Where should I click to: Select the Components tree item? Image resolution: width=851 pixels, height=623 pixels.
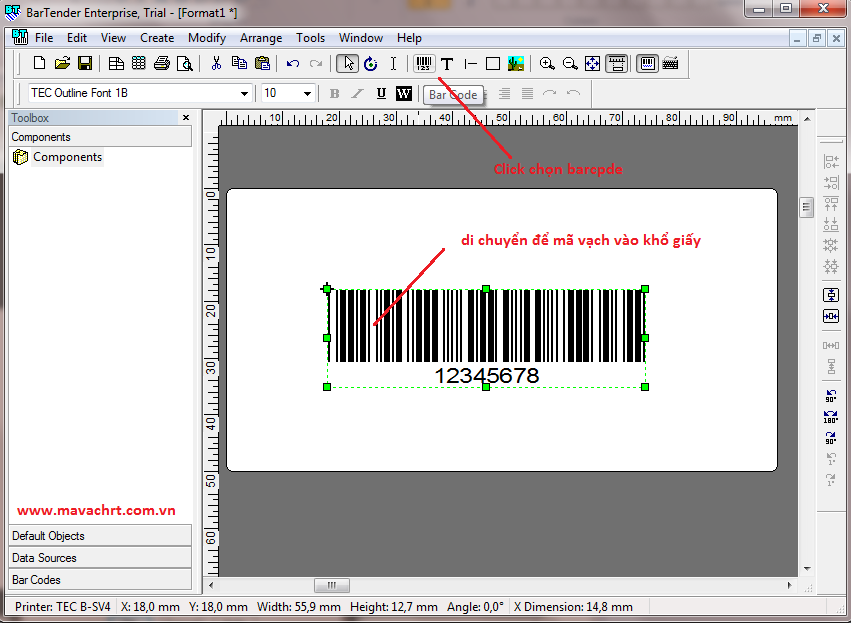coord(67,157)
